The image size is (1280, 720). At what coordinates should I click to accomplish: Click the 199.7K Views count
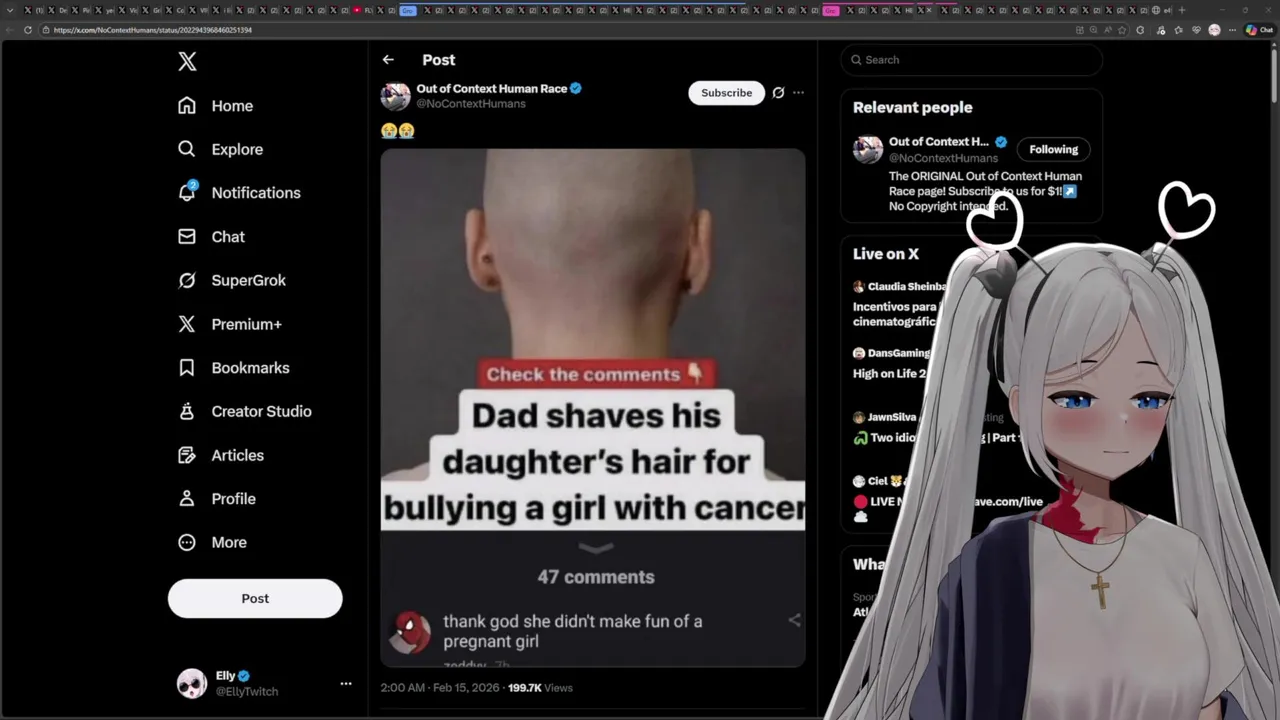540,688
